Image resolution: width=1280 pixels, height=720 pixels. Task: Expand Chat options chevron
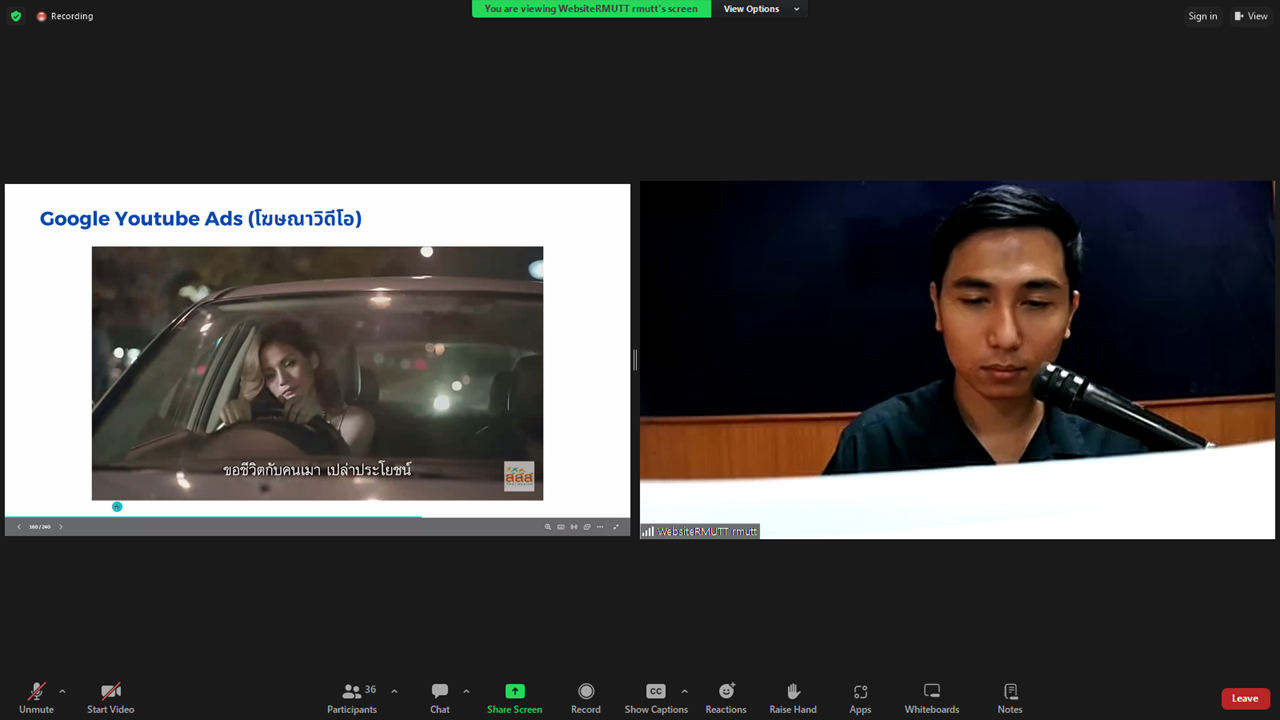pos(466,691)
